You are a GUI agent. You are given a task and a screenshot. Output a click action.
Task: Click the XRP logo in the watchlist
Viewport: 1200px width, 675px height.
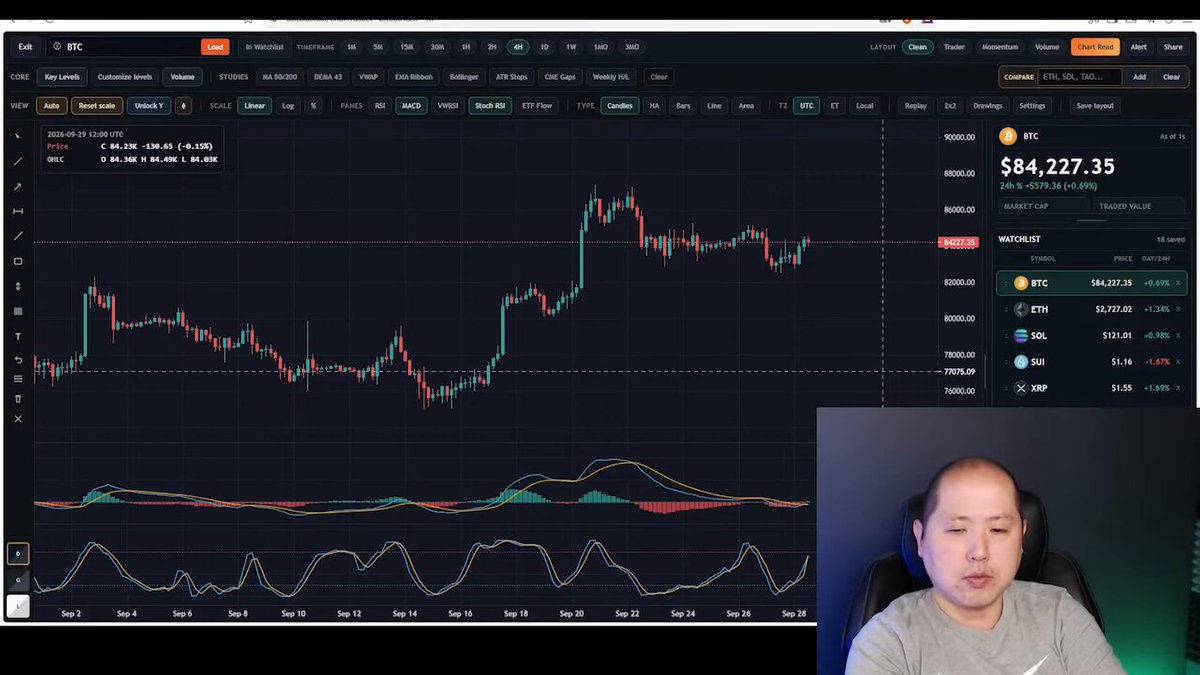[1021, 388]
